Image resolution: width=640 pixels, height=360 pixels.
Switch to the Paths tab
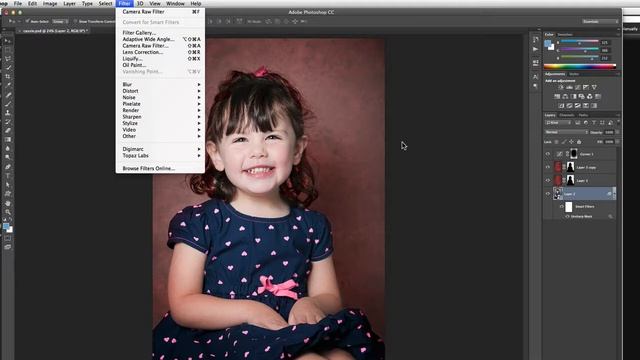[x=583, y=115]
